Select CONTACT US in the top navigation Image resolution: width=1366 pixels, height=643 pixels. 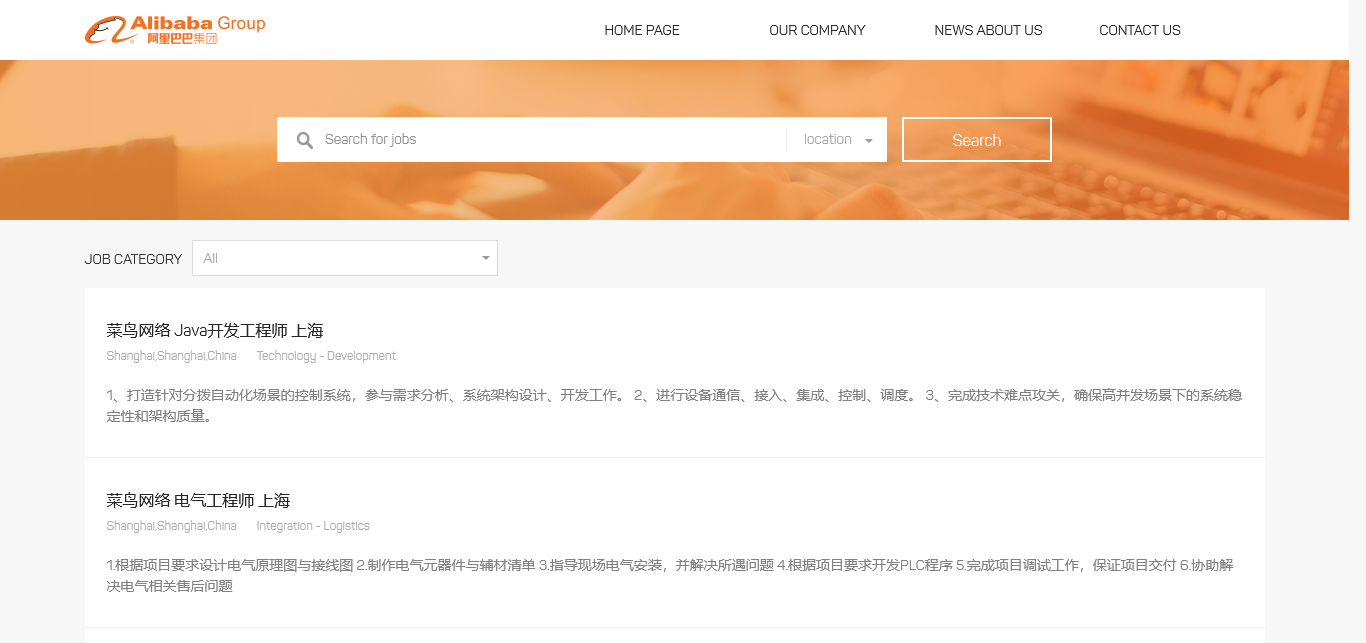pyautogui.click(x=1139, y=30)
